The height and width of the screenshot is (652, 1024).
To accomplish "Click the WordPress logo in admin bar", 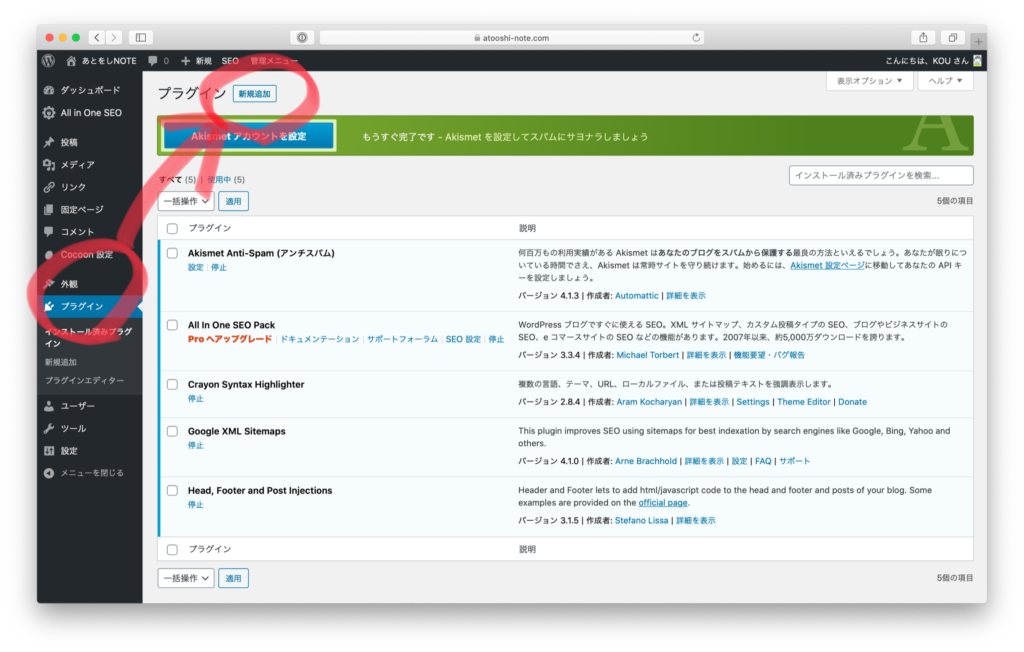I will (x=49, y=61).
